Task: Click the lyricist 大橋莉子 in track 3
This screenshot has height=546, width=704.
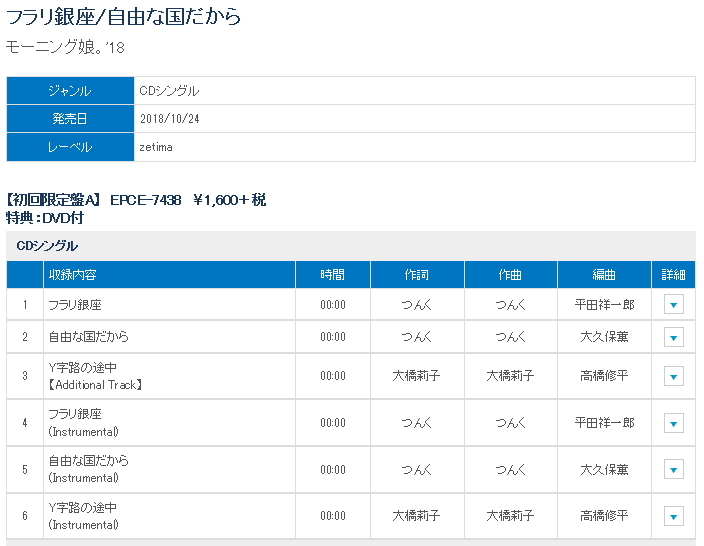Action: tap(417, 376)
